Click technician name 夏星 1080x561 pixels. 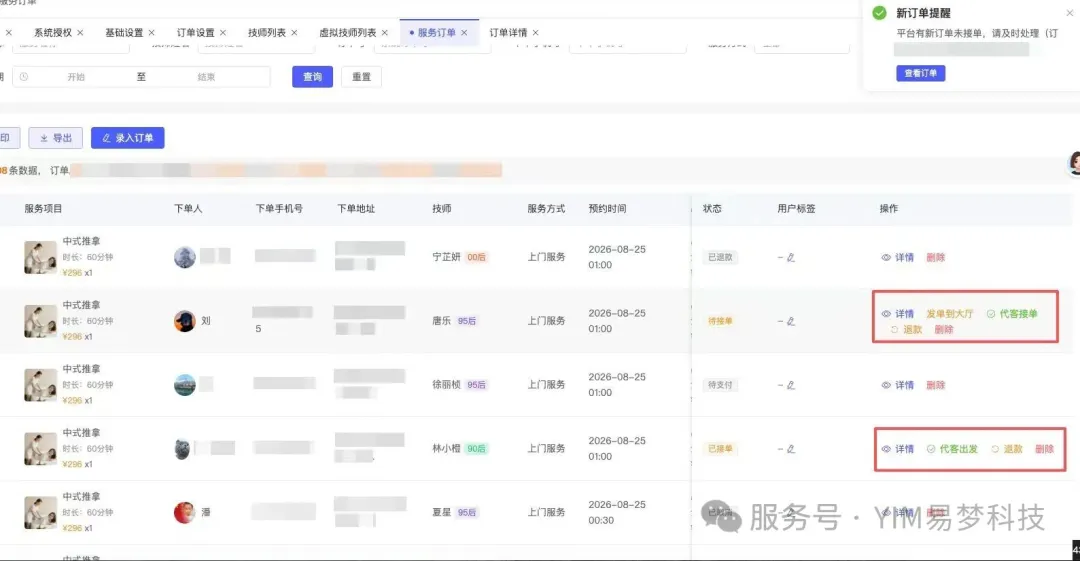pos(442,513)
